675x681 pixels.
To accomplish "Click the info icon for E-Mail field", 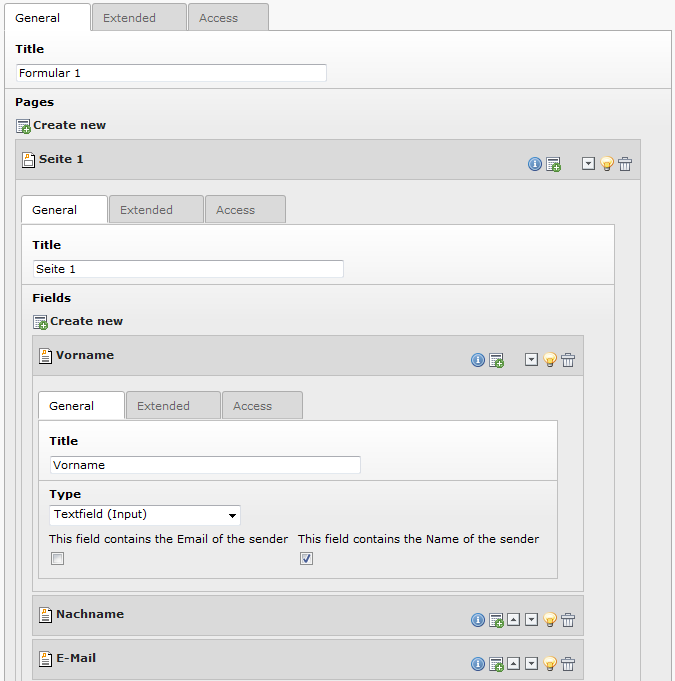I will 478,664.
